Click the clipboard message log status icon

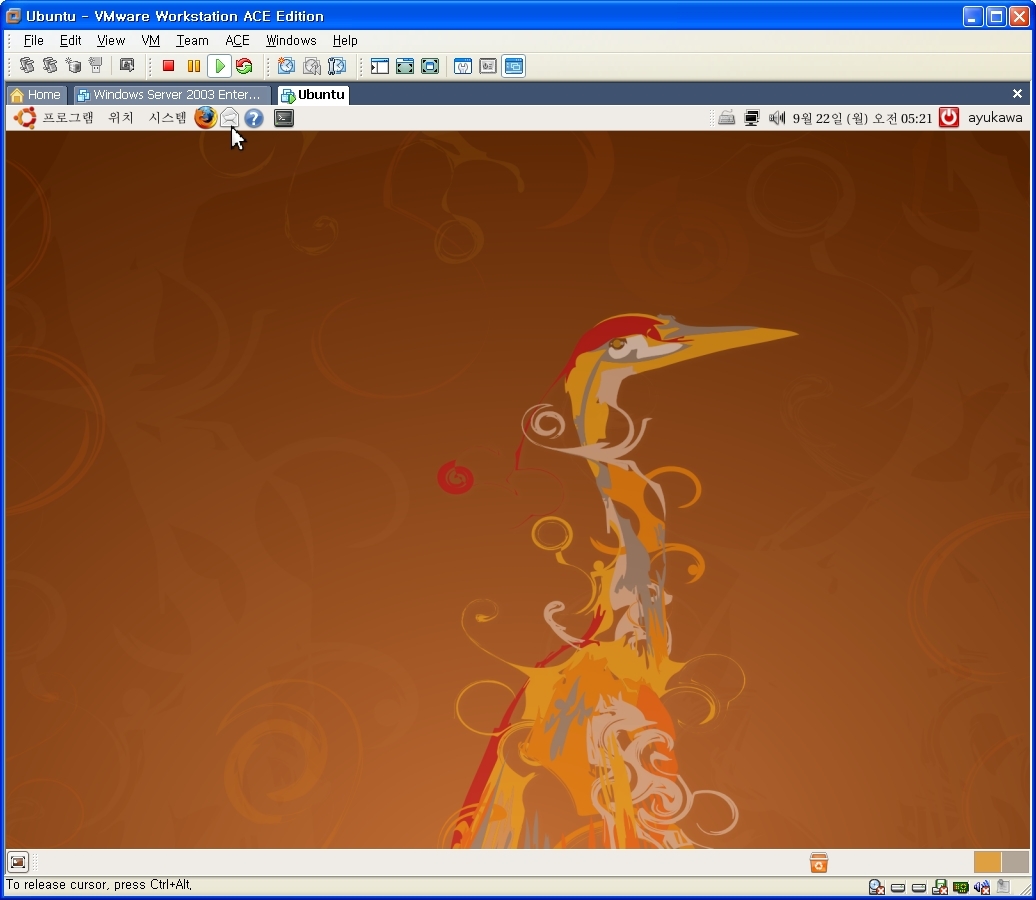pos(1004,887)
